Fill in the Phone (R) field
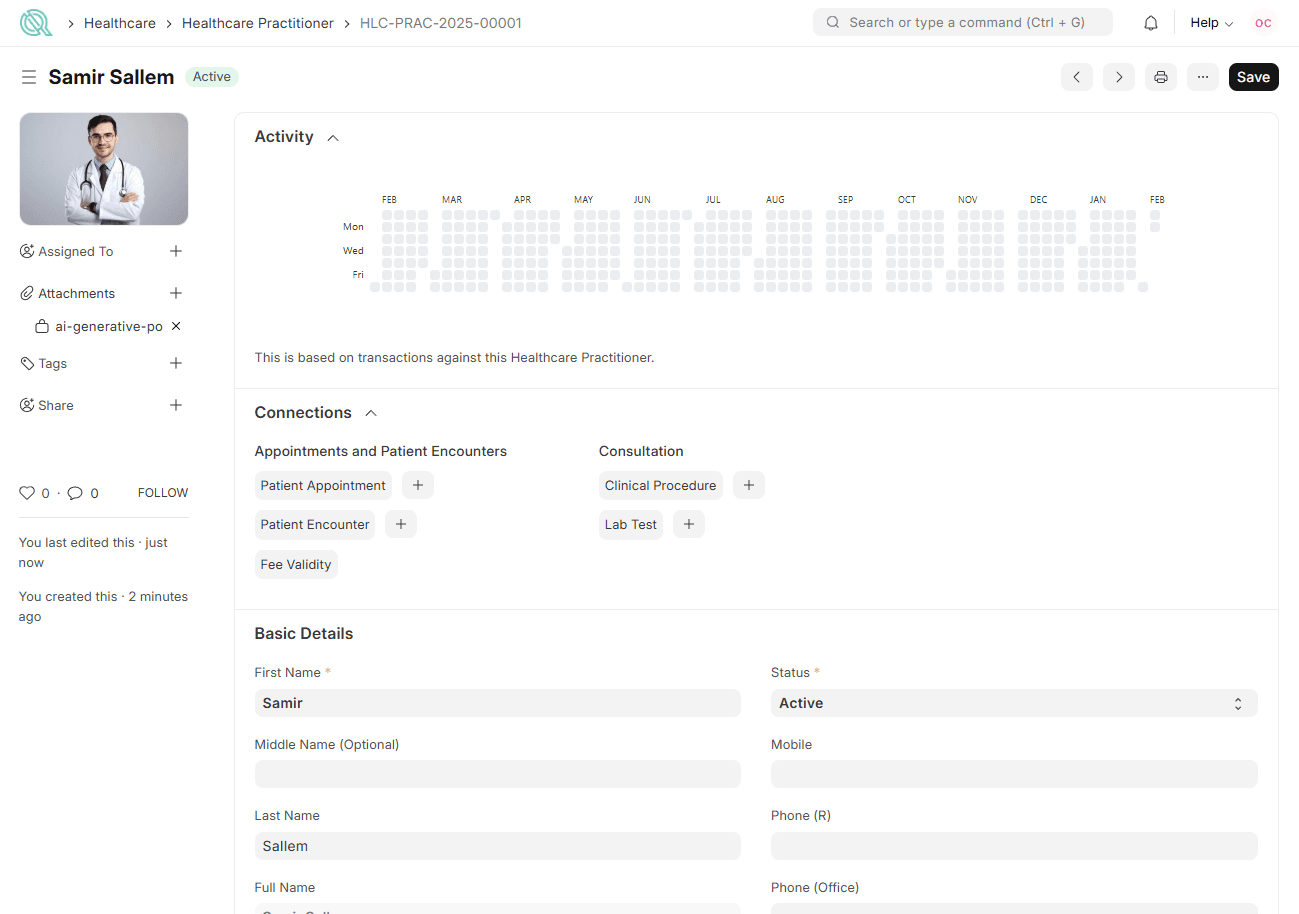The width and height of the screenshot is (1299, 914). click(1014, 846)
